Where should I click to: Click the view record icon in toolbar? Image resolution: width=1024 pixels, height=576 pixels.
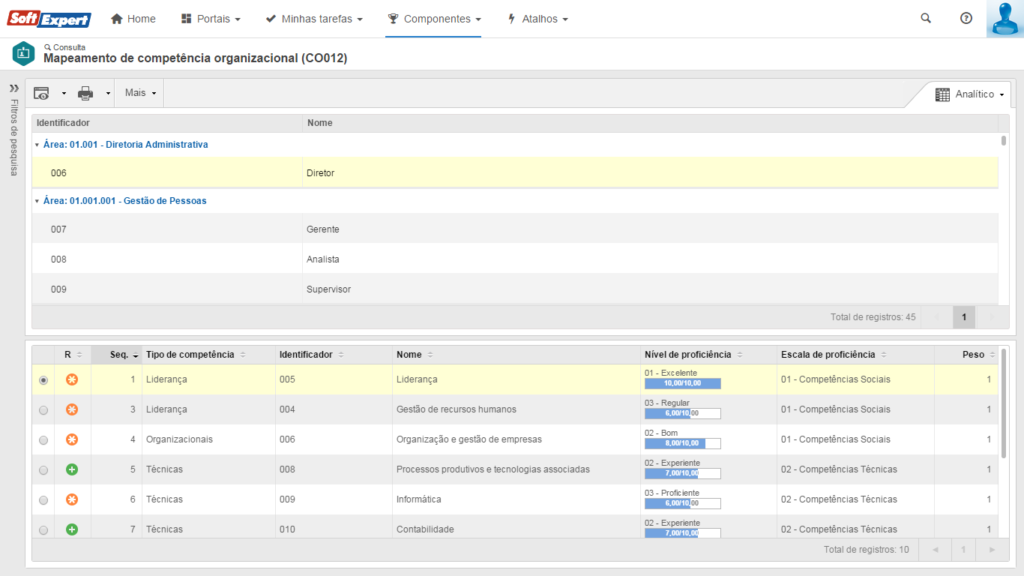(x=41, y=93)
